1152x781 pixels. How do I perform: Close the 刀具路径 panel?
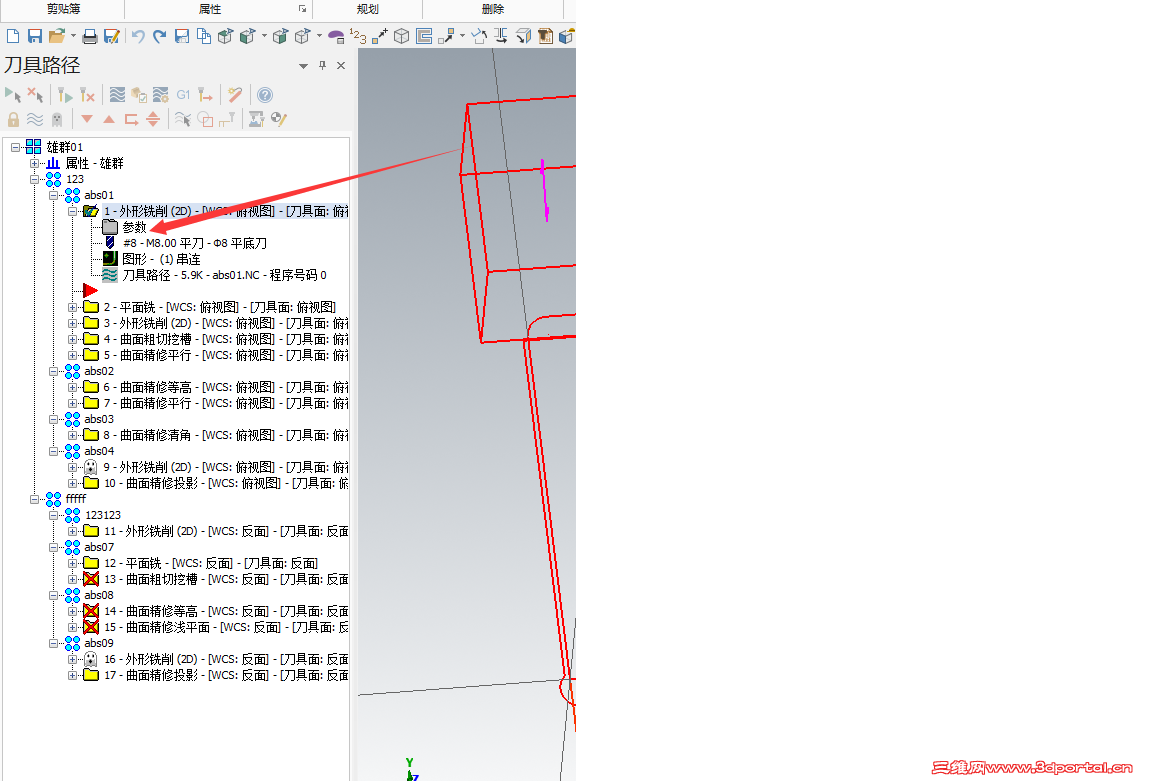click(341, 65)
